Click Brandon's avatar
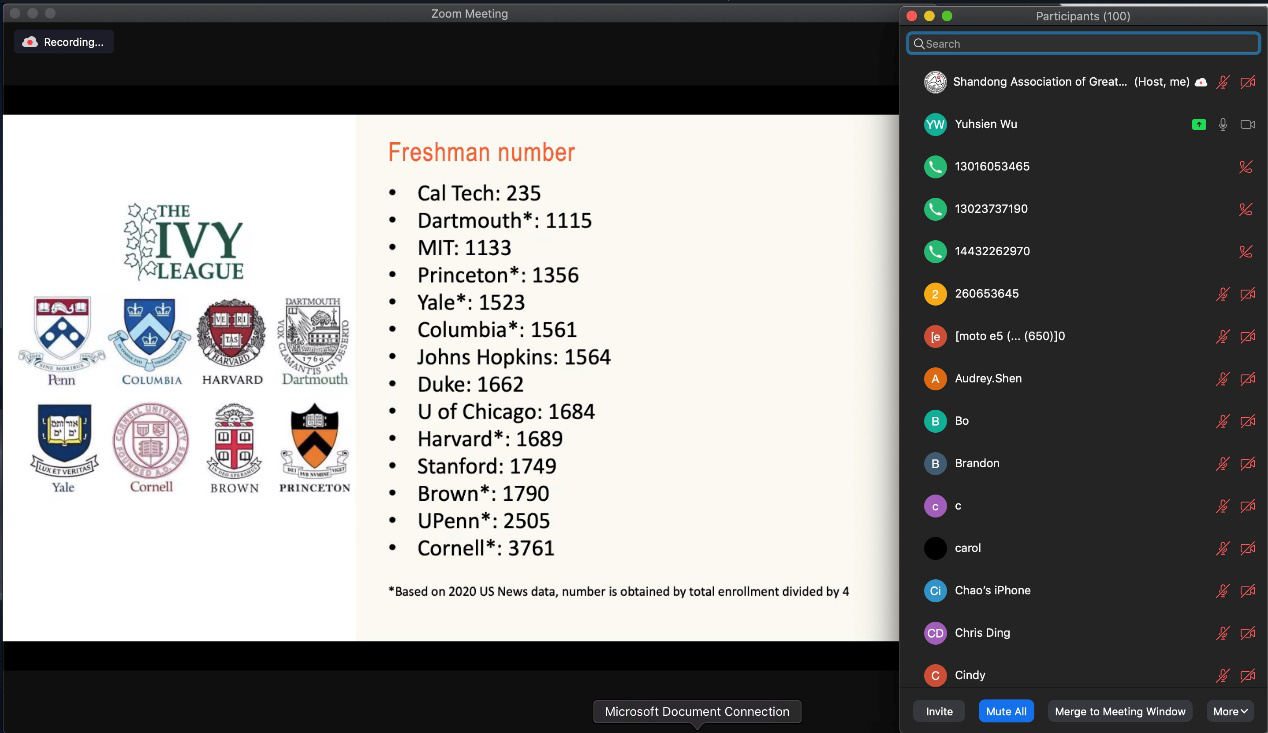 [935, 463]
